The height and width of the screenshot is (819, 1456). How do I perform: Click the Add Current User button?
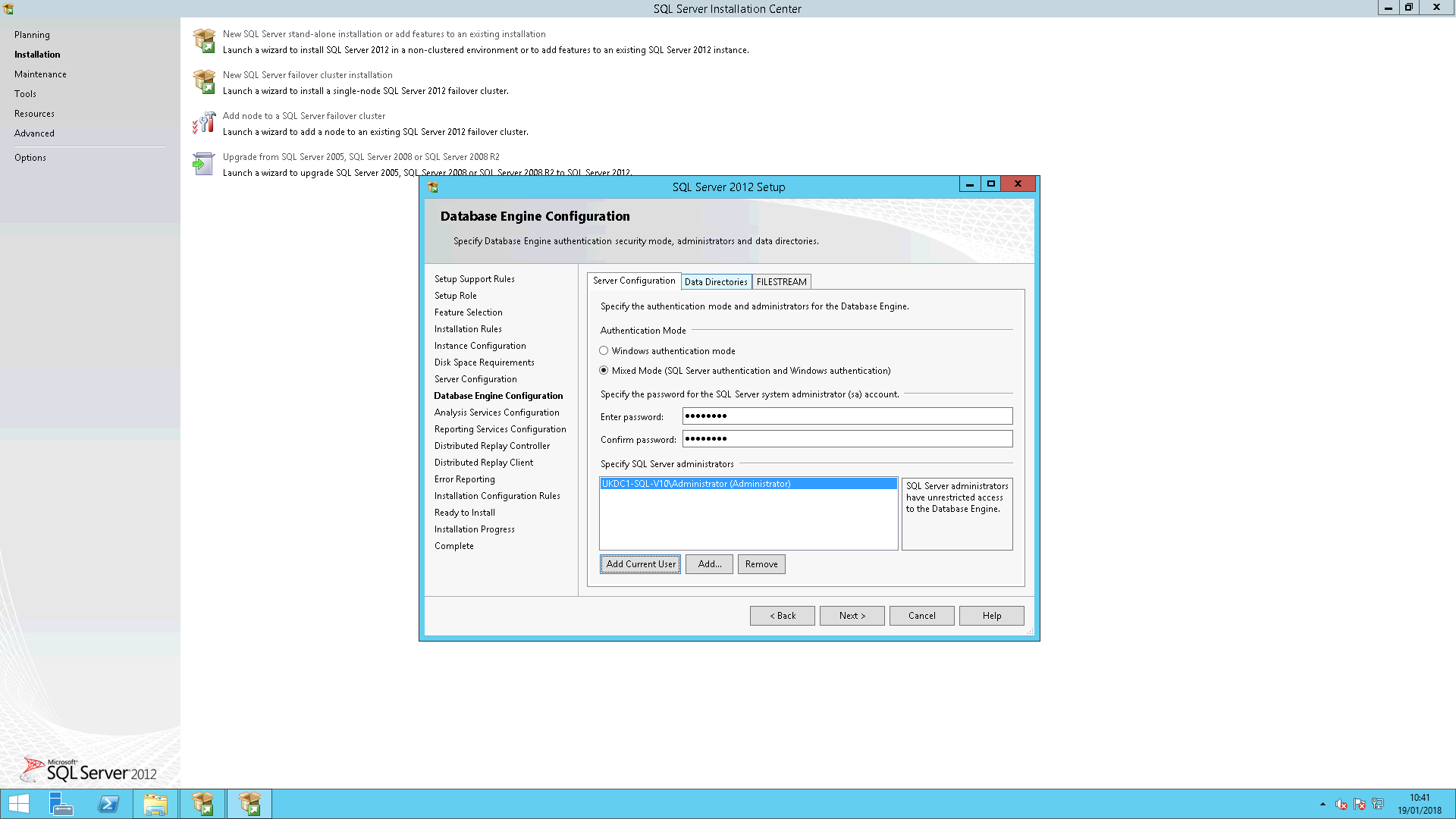pos(640,564)
